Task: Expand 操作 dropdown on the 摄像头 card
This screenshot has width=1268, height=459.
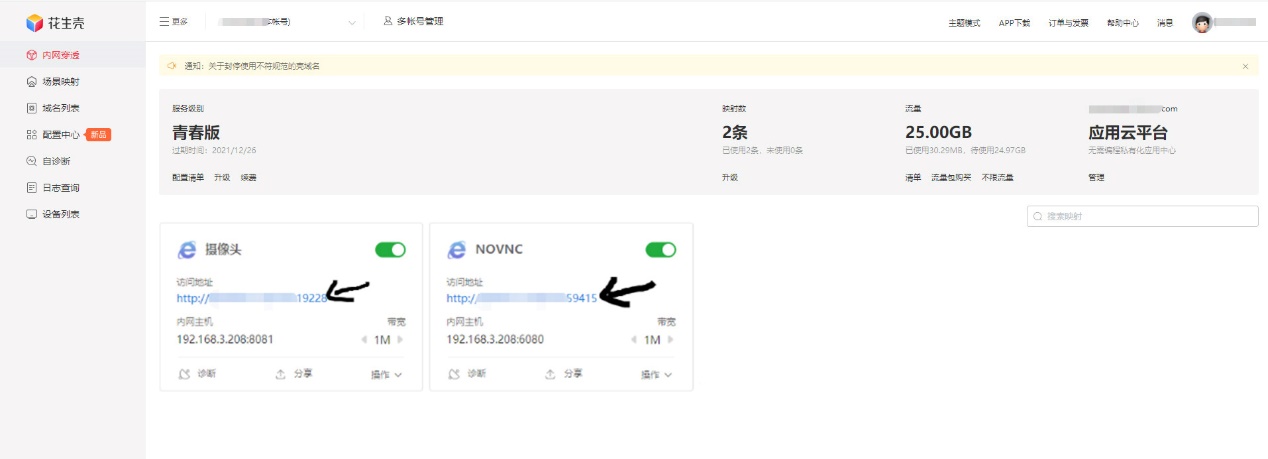Action: (387, 374)
